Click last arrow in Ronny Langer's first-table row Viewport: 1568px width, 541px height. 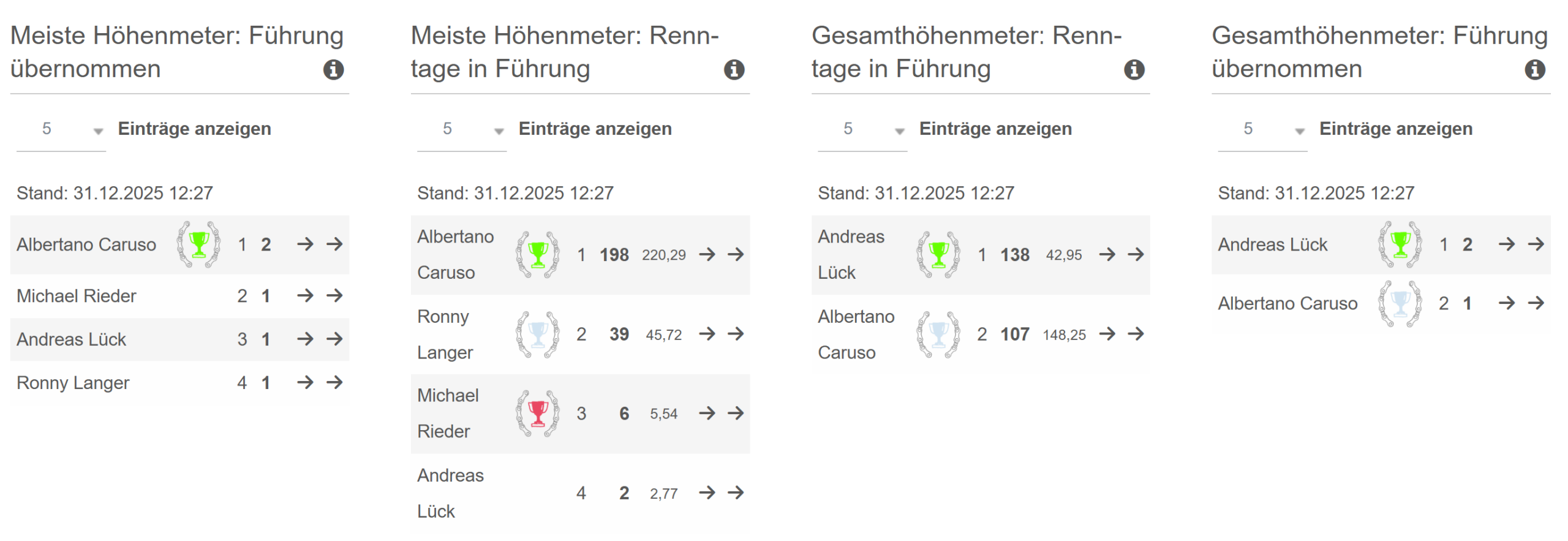coord(334,383)
